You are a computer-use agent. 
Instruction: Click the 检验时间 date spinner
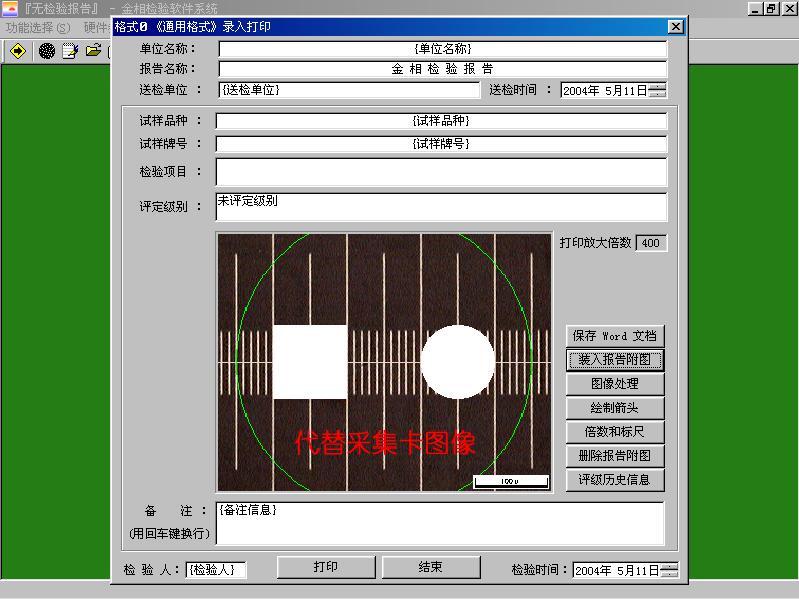click(x=669, y=570)
